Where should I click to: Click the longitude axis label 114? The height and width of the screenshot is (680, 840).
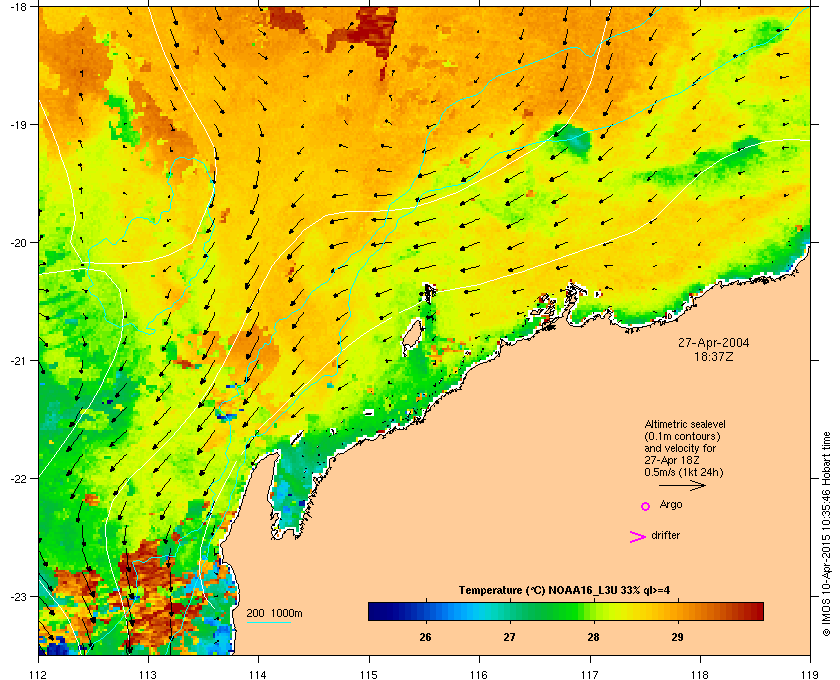click(x=258, y=675)
